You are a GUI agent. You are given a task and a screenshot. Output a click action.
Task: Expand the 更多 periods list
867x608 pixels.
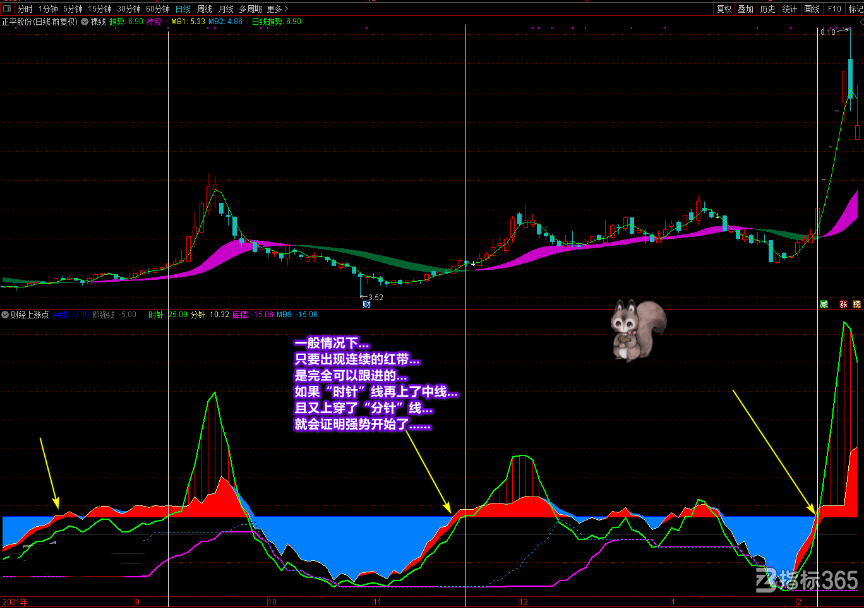pyautogui.click(x=277, y=9)
